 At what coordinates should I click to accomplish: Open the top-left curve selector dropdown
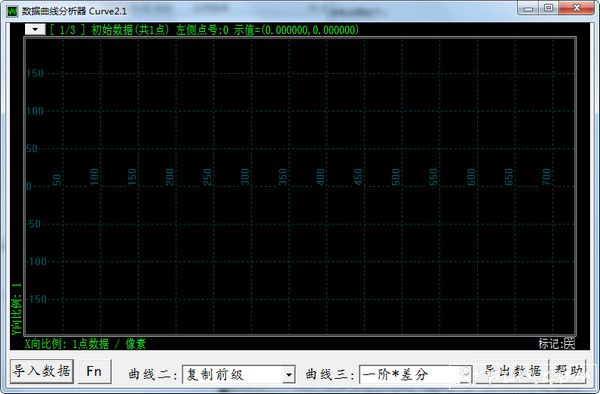pos(35,29)
